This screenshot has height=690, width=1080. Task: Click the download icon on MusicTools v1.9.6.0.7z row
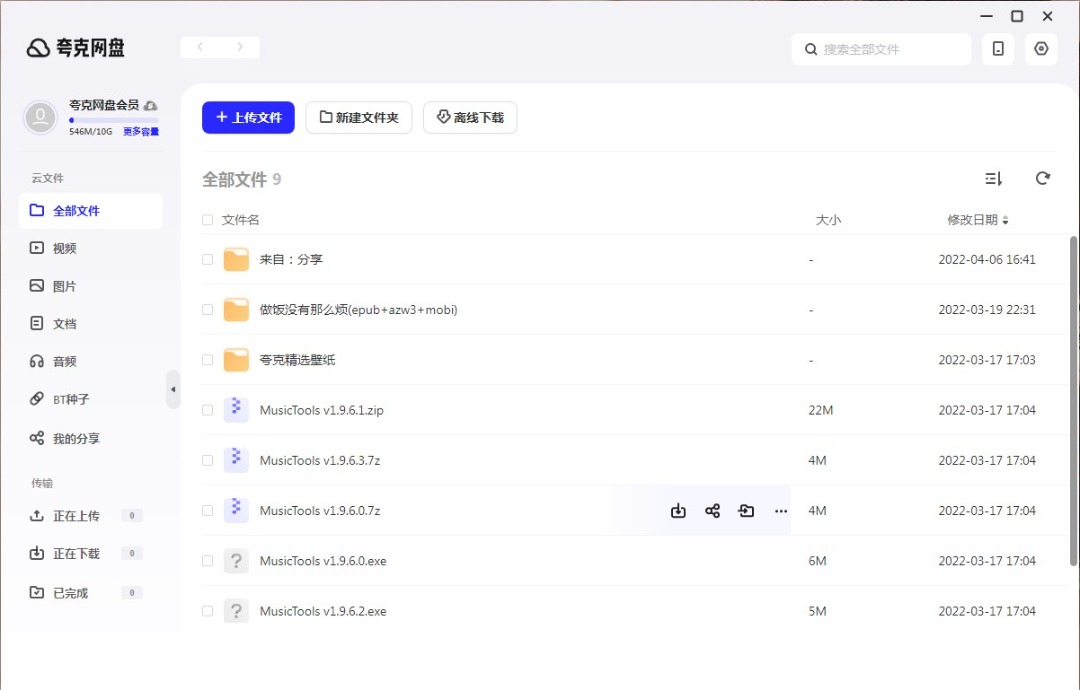coord(678,511)
